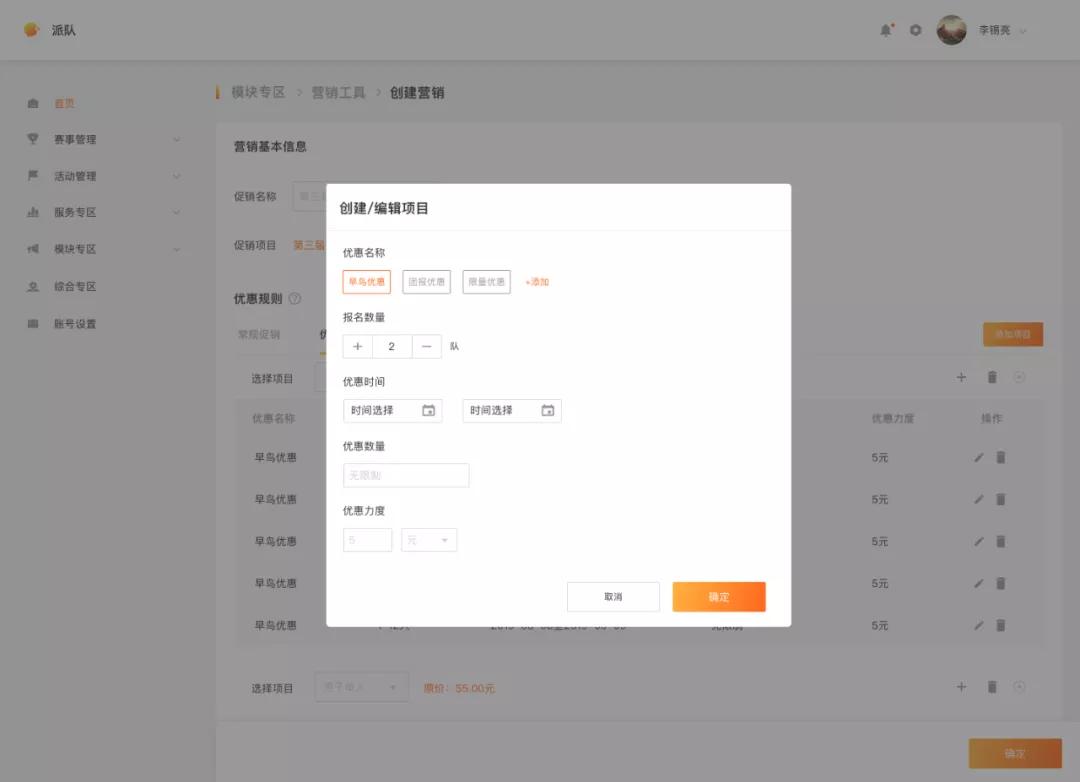
Task: Open the settings gear icon
Action: pos(915,30)
